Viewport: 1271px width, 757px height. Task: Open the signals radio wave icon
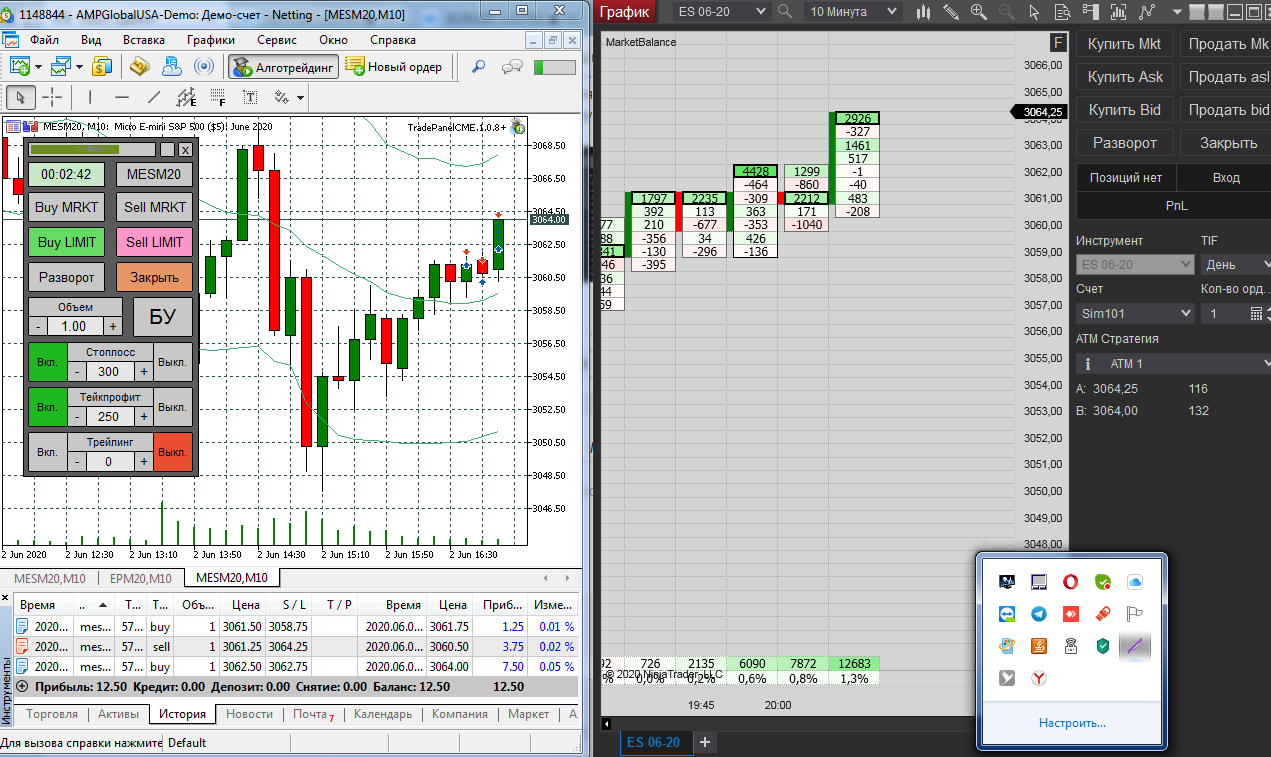[203, 67]
